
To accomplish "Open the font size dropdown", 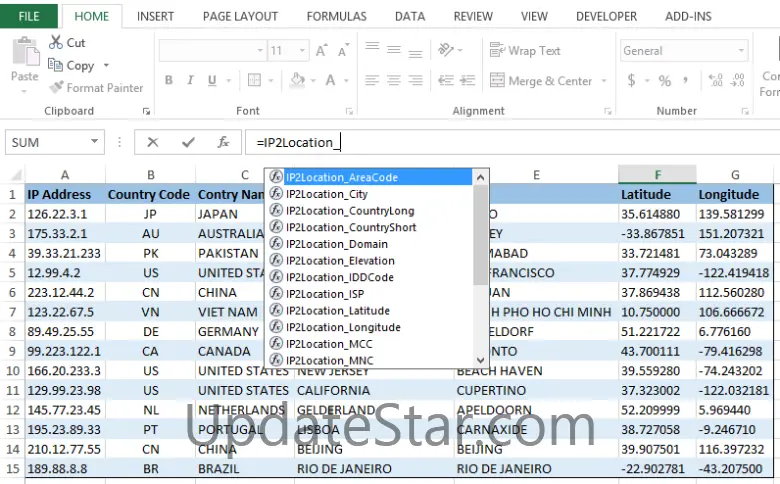I will [302, 50].
